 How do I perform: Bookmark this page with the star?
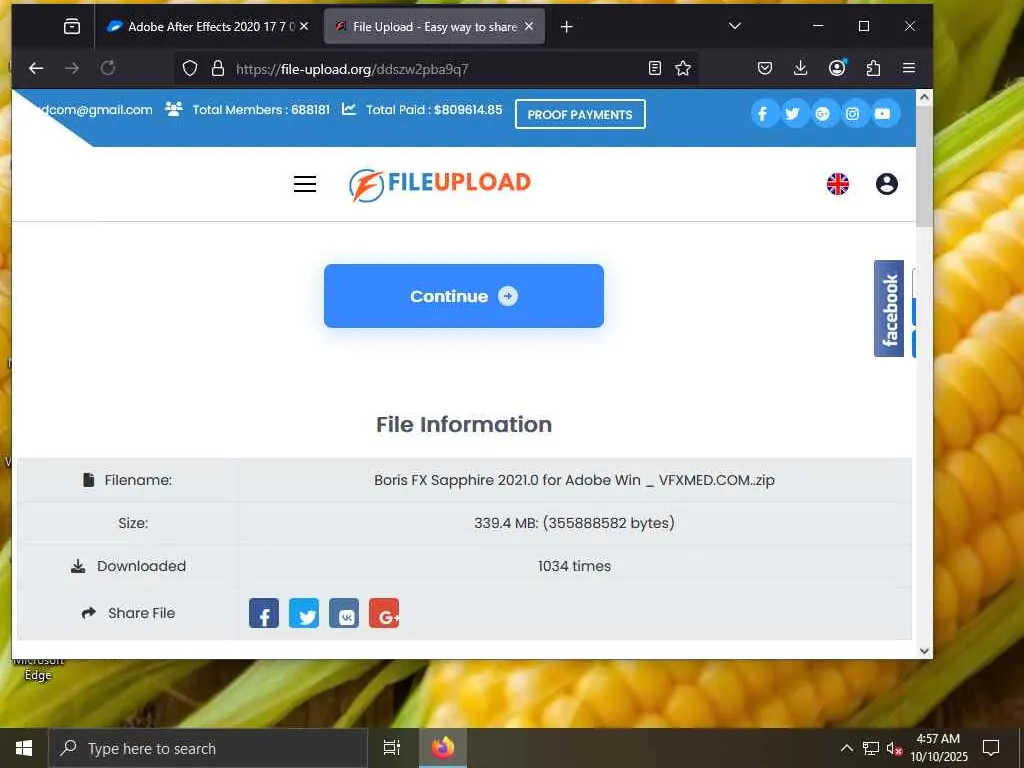[683, 69]
